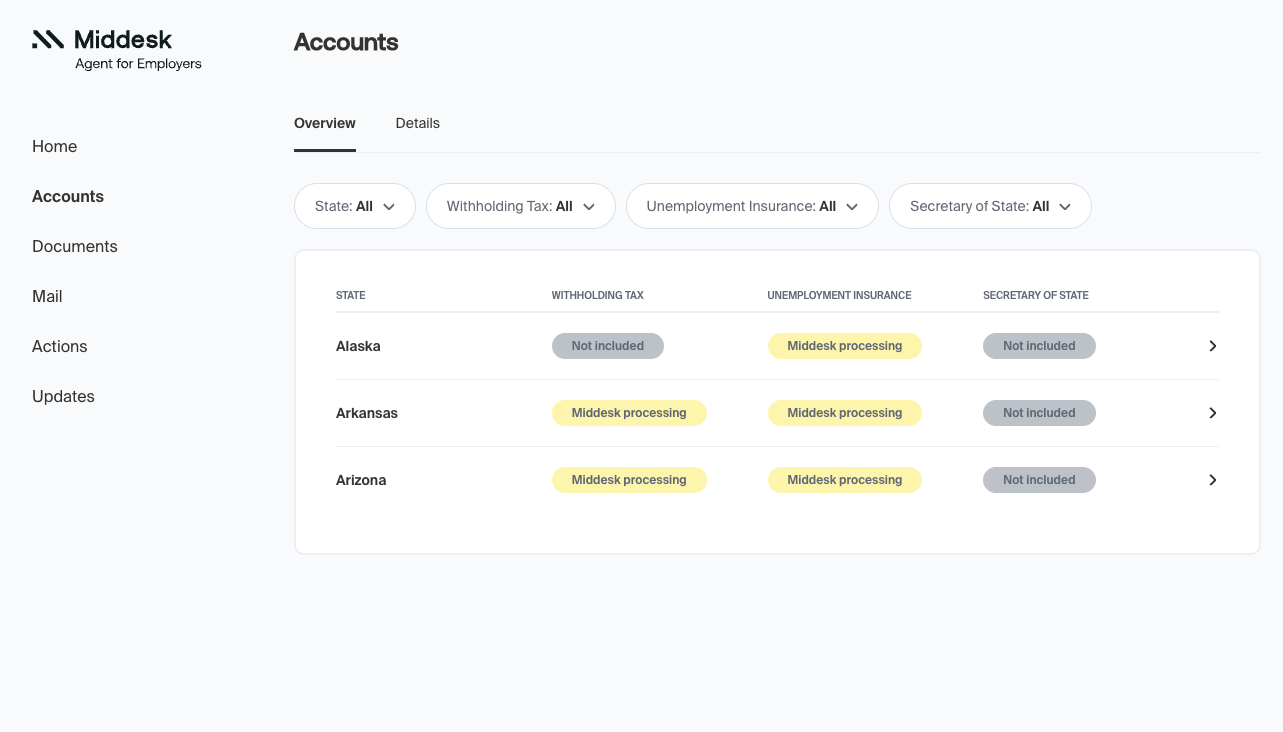1283x732 pixels.
Task: Click Alaska Withholding Tax 'Not included' badge
Action: 608,346
